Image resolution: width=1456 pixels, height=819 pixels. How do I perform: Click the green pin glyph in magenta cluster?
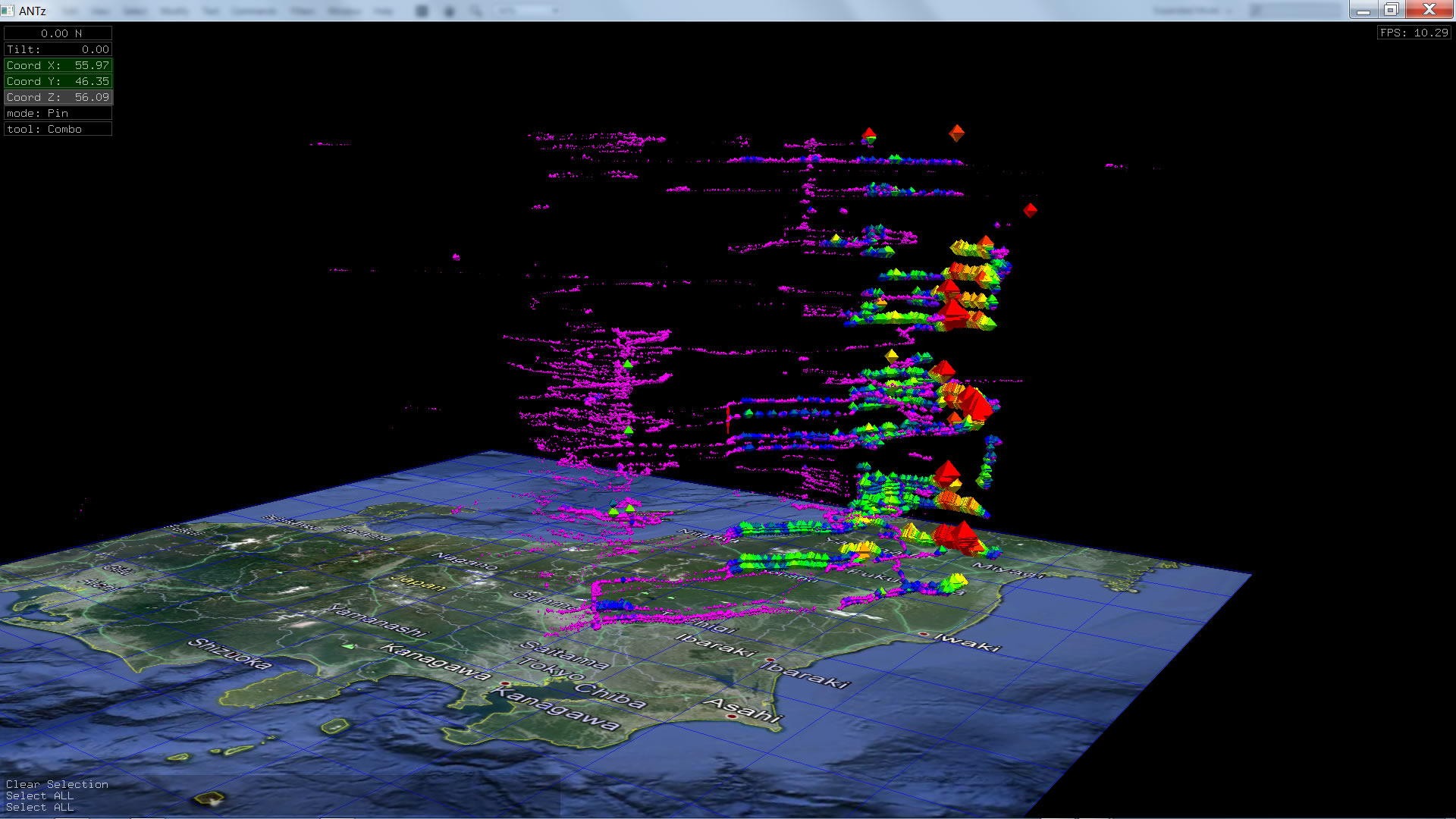(628, 364)
